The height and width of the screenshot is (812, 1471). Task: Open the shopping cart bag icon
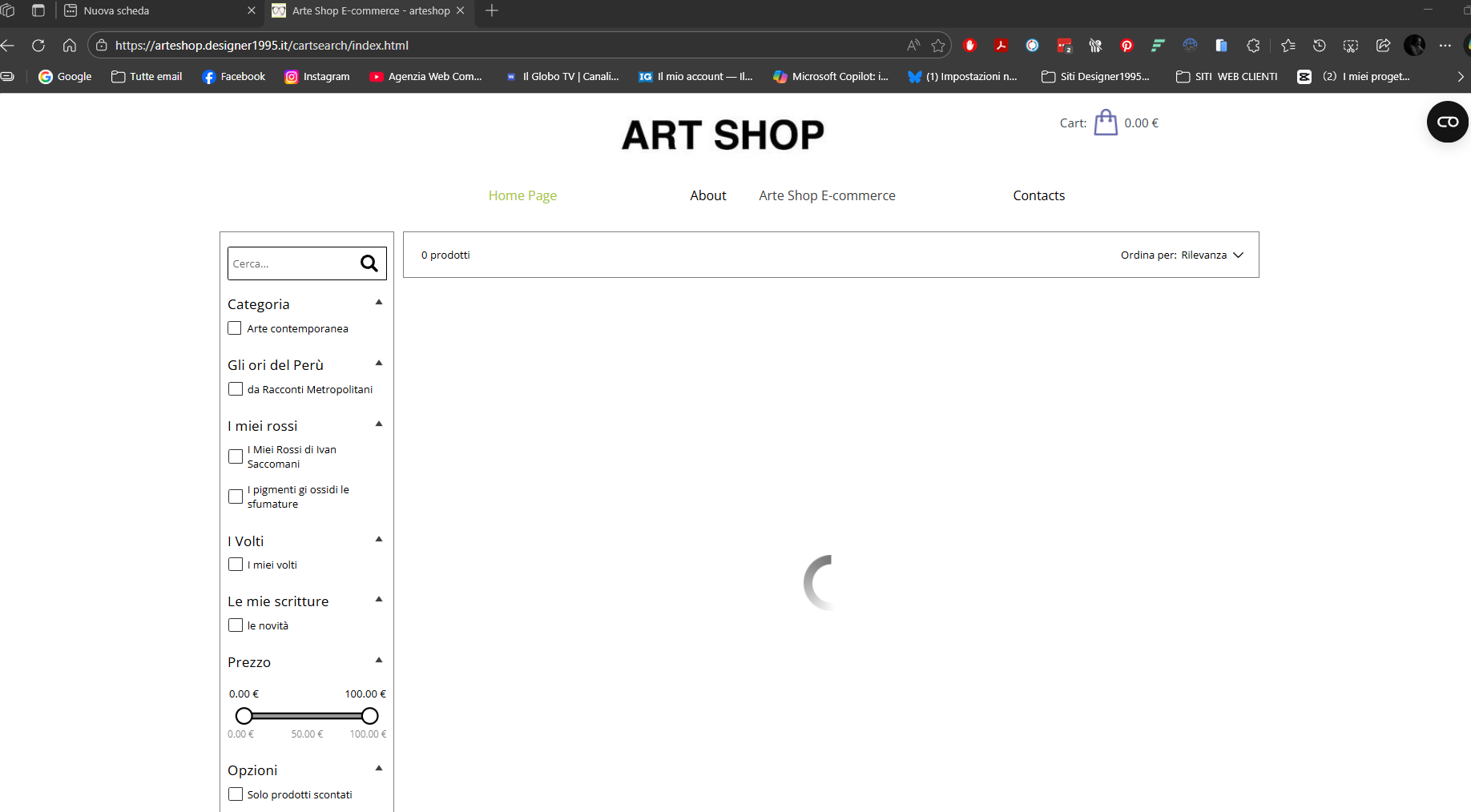1106,123
